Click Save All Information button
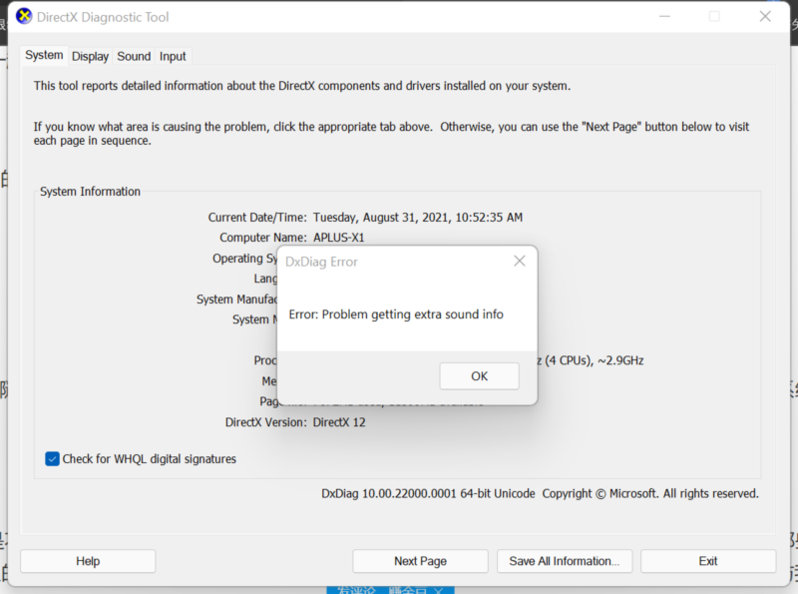Image resolution: width=798 pixels, height=594 pixels. tap(564, 561)
